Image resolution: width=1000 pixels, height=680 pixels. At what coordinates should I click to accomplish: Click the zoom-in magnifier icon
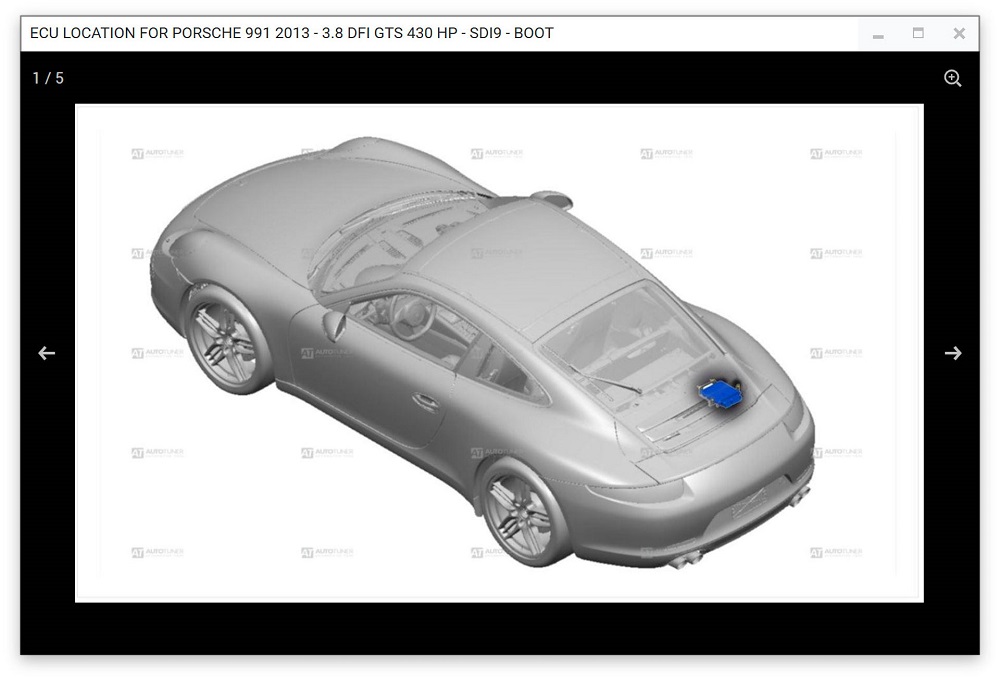tap(952, 78)
